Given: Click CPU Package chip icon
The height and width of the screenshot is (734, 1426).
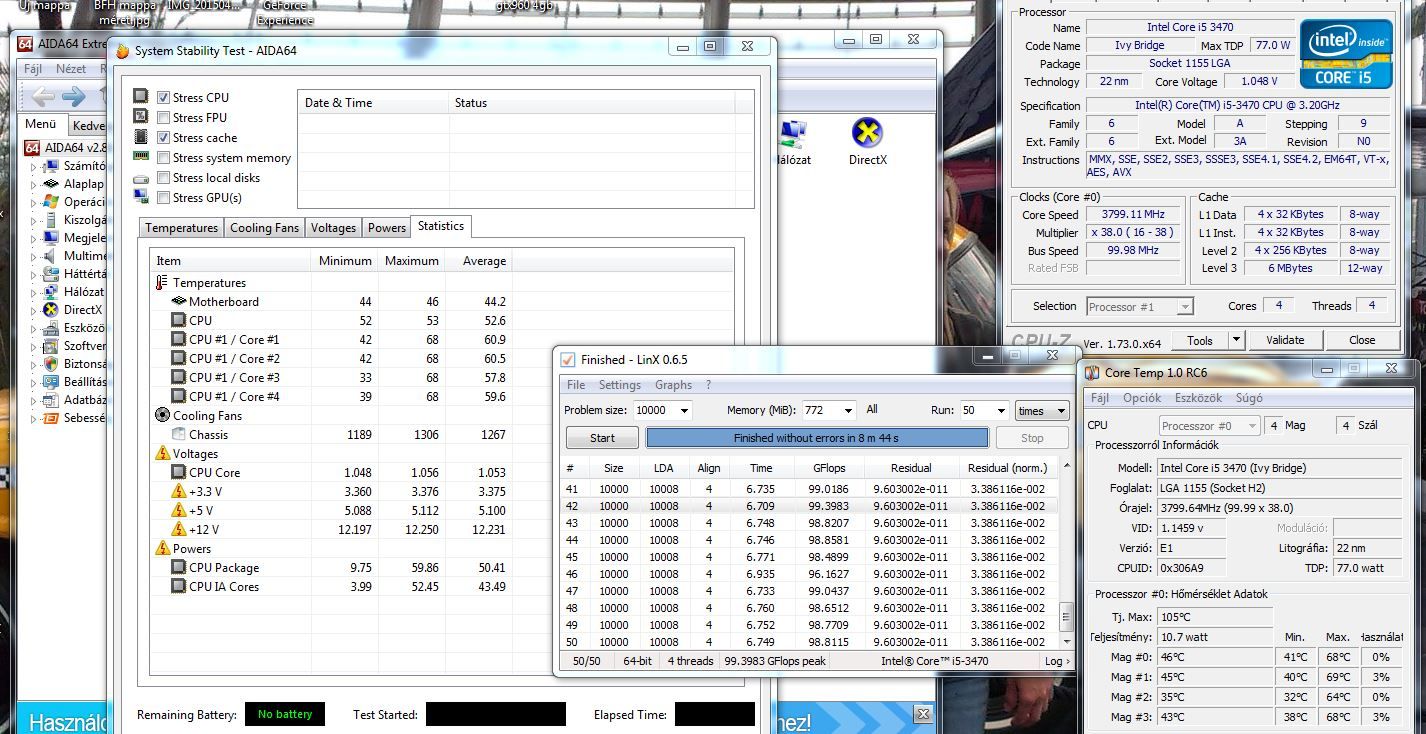Looking at the screenshot, I should [179, 567].
